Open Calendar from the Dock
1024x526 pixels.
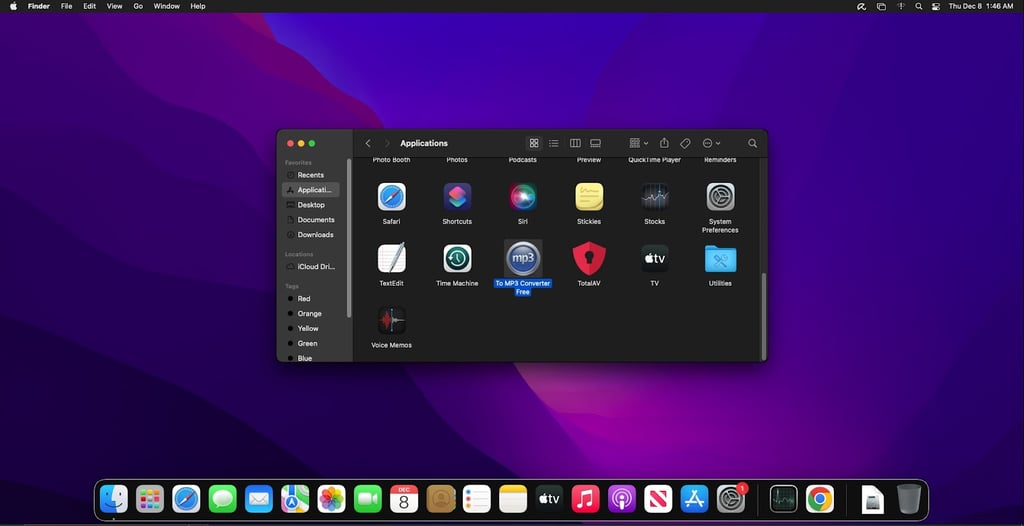[x=404, y=500]
